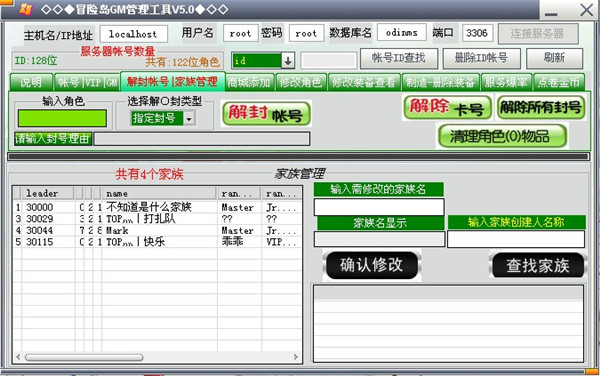The height and width of the screenshot is (376, 600).
Task: Click the 刷新 button
Action: click(554, 58)
